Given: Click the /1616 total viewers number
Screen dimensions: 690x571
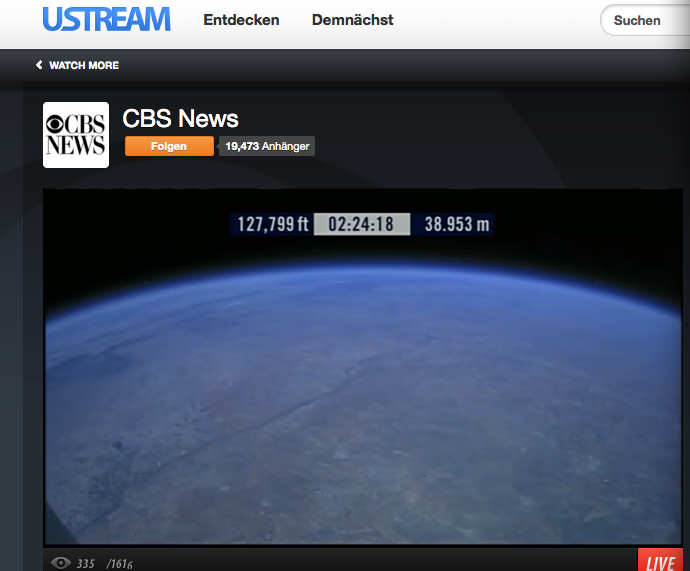Looking at the screenshot, I should 119,564.
